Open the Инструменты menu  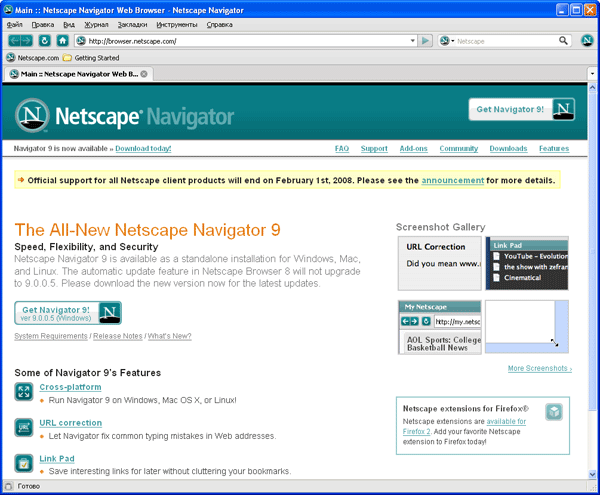(177, 25)
